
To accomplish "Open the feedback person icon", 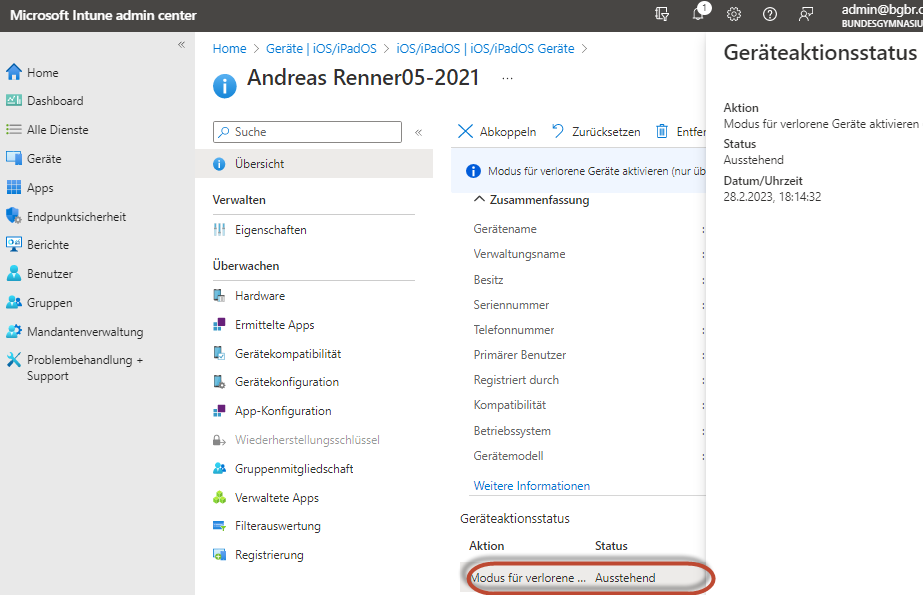I will [x=806, y=14].
